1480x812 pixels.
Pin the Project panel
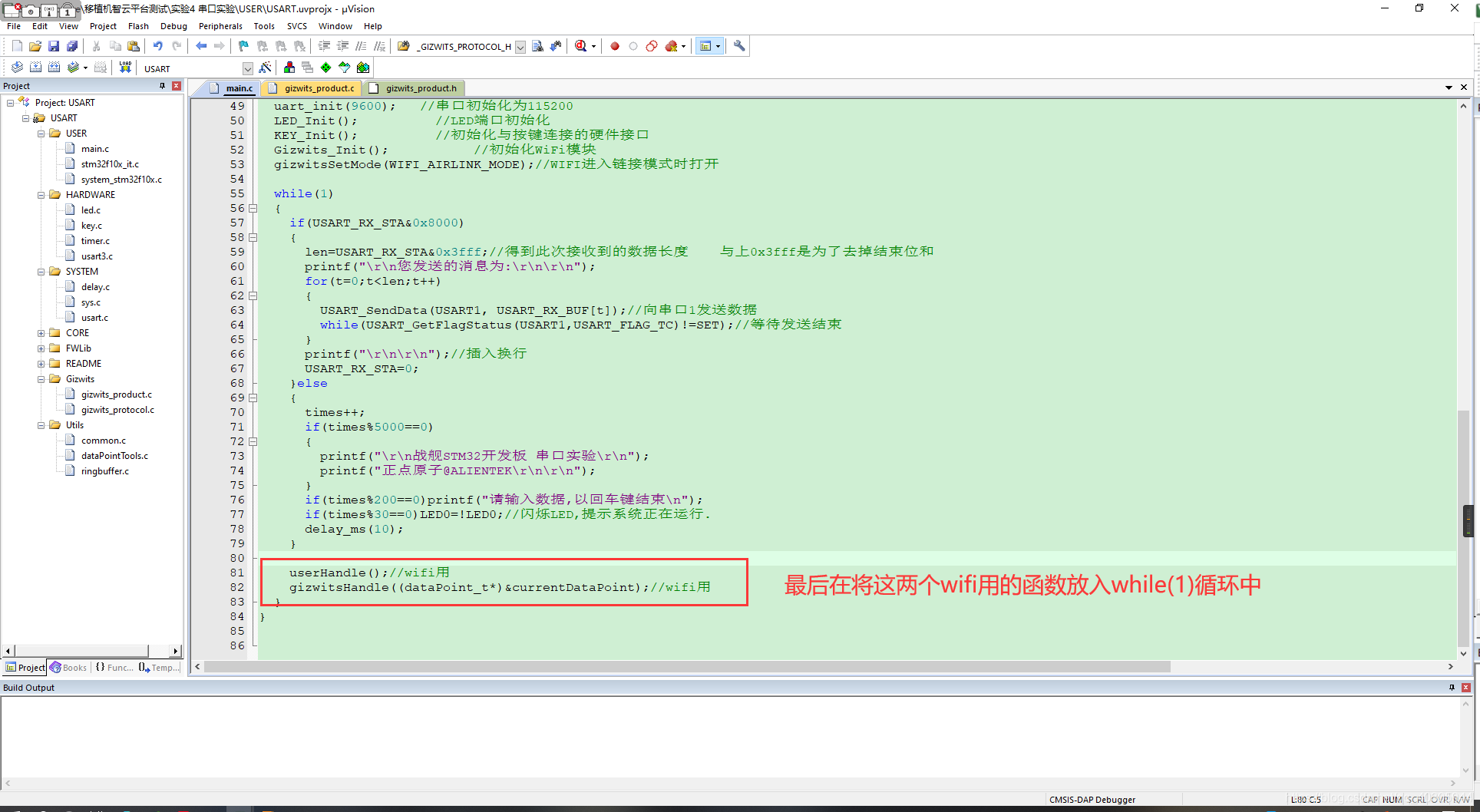163,86
